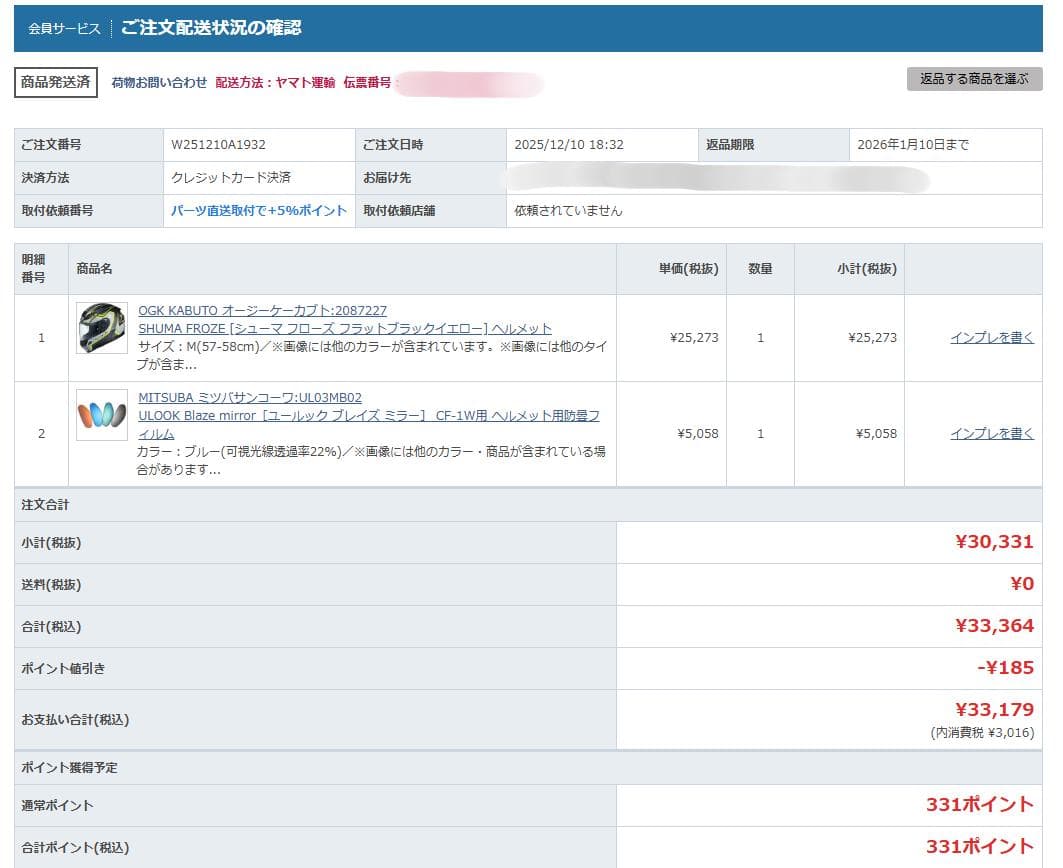Click the ¥33,179 payment total amount
The width and height of the screenshot is (1063, 868).
pos(993,710)
